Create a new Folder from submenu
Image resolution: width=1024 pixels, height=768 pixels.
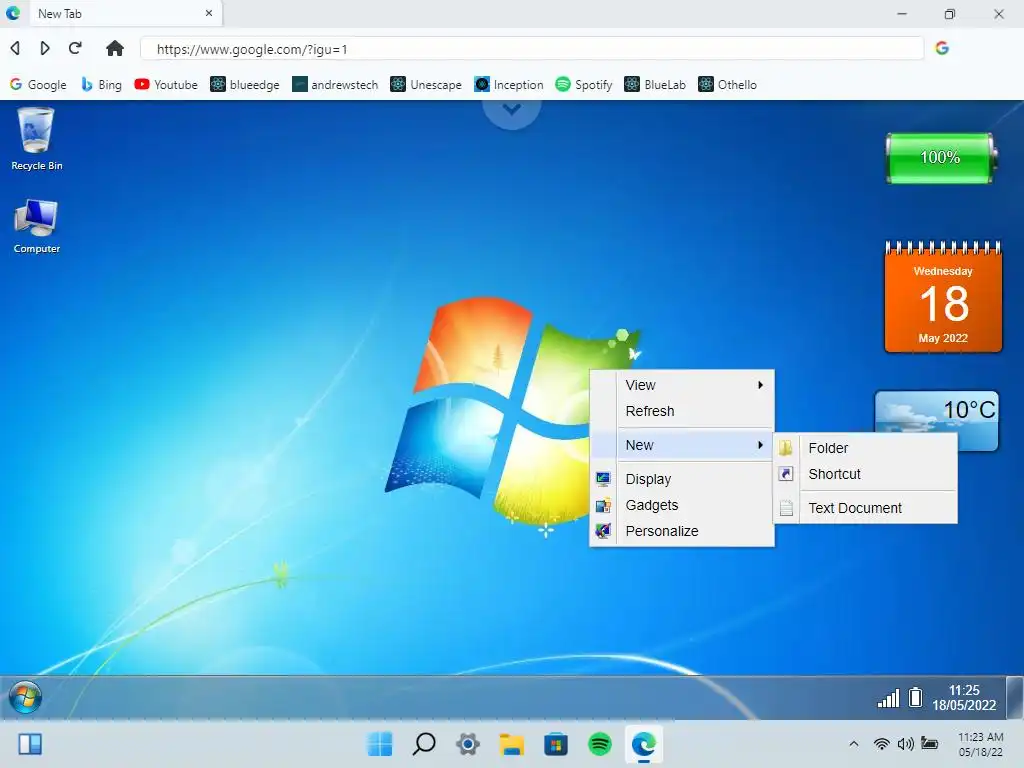pyautogui.click(x=865, y=448)
